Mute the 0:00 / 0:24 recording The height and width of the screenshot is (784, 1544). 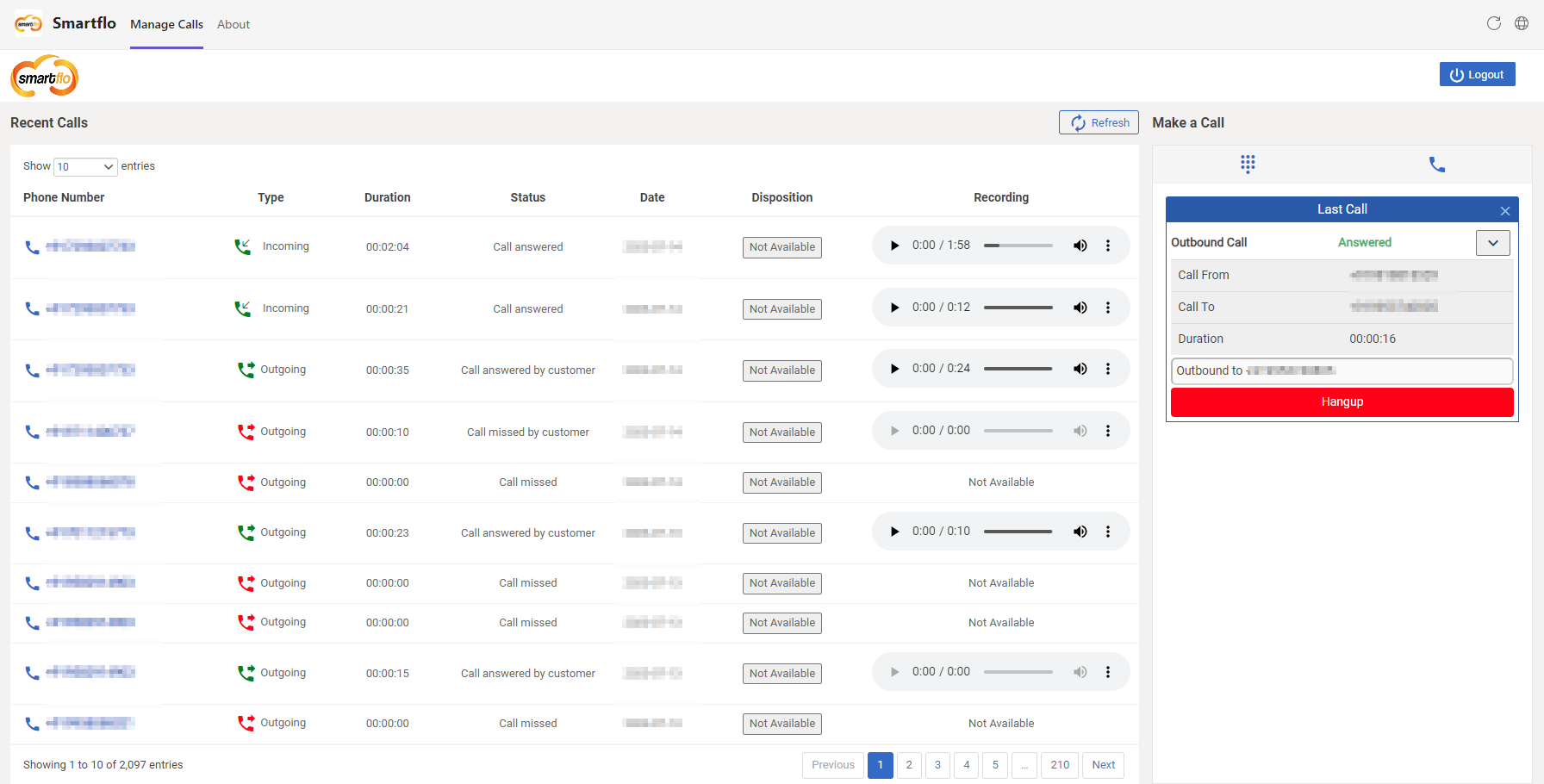point(1080,369)
